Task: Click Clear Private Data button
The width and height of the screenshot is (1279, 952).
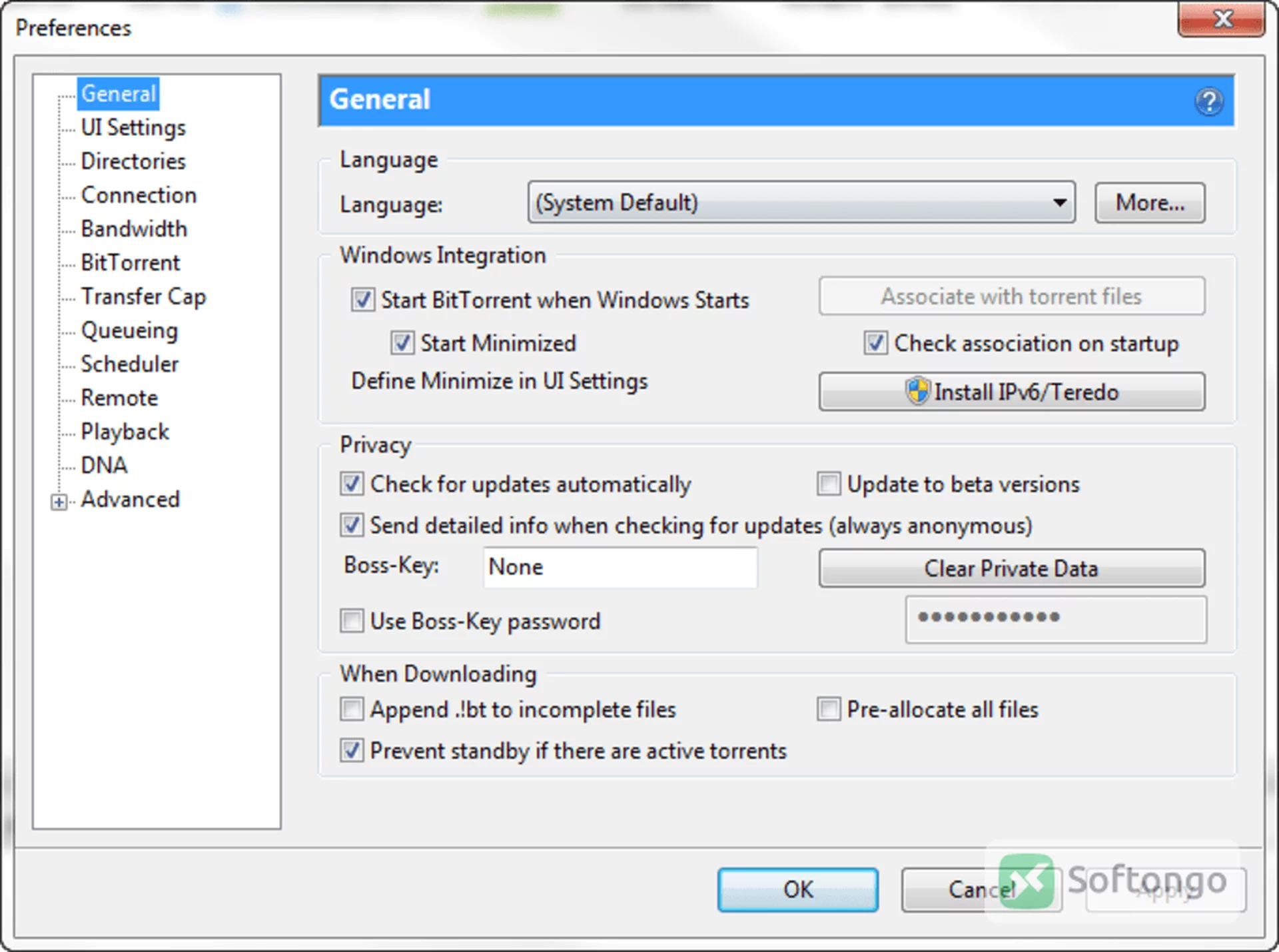Action: click(x=1011, y=568)
